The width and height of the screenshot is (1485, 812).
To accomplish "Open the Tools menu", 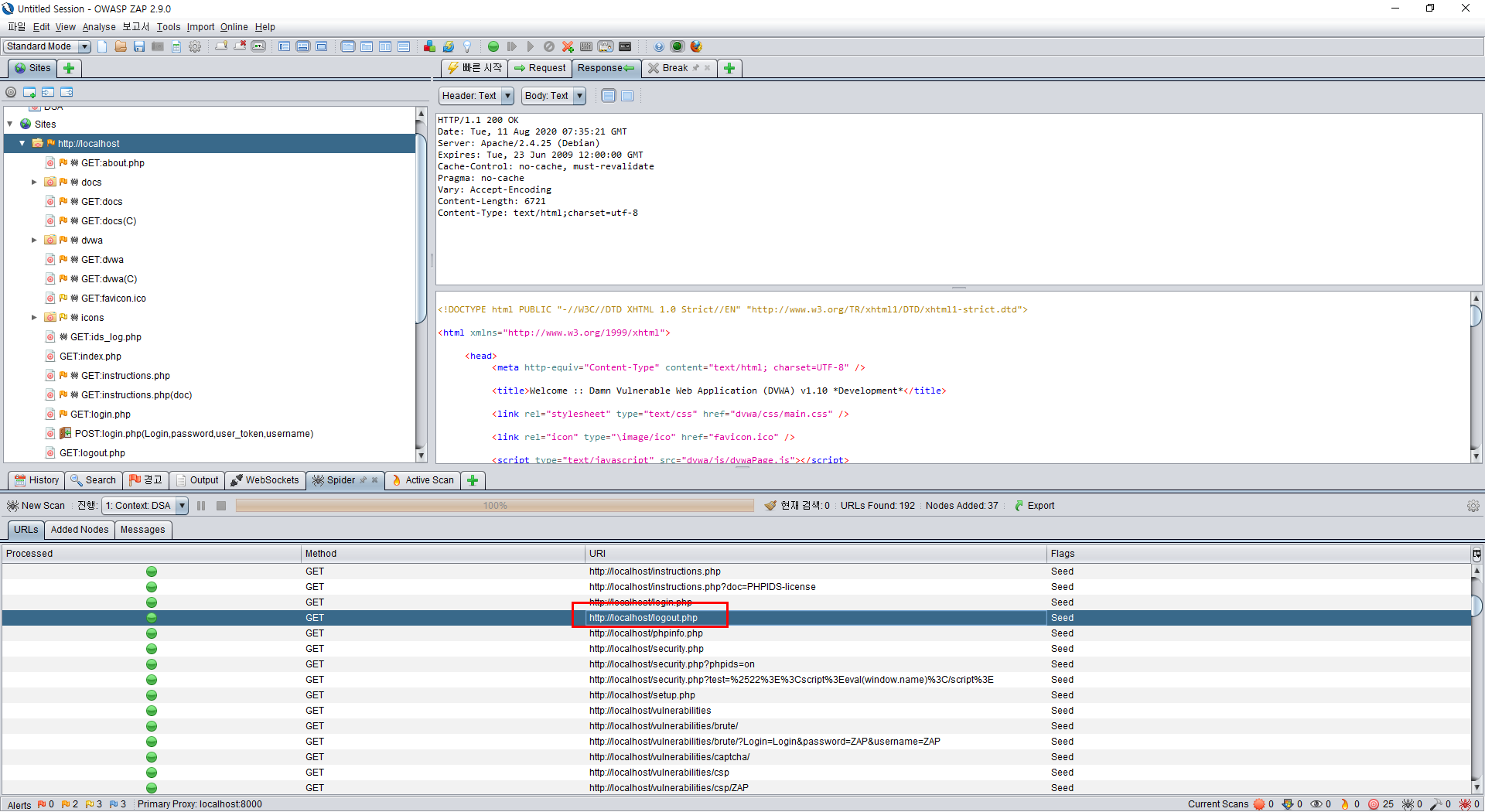I will coord(168,27).
